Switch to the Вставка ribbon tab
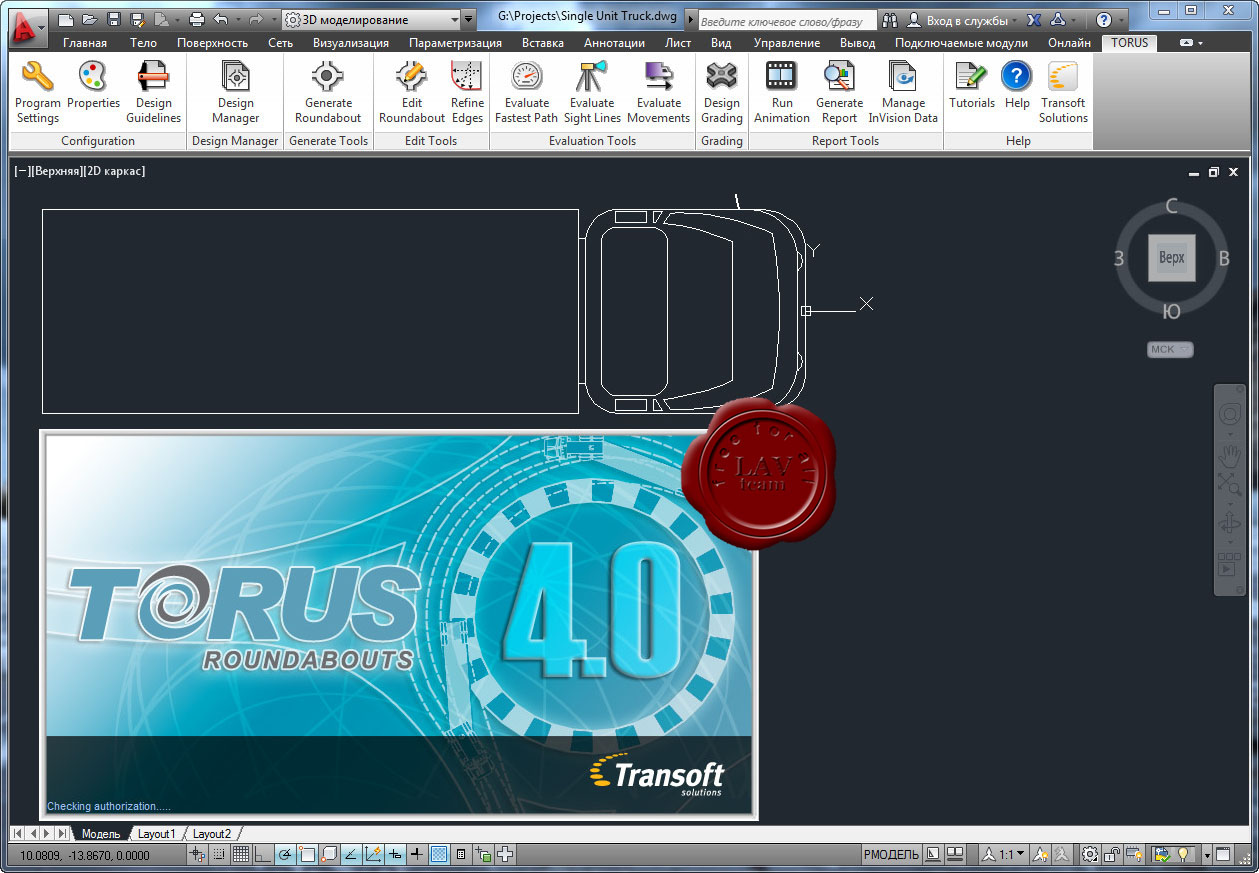Viewport: 1259px width, 873px height. click(x=543, y=43)
